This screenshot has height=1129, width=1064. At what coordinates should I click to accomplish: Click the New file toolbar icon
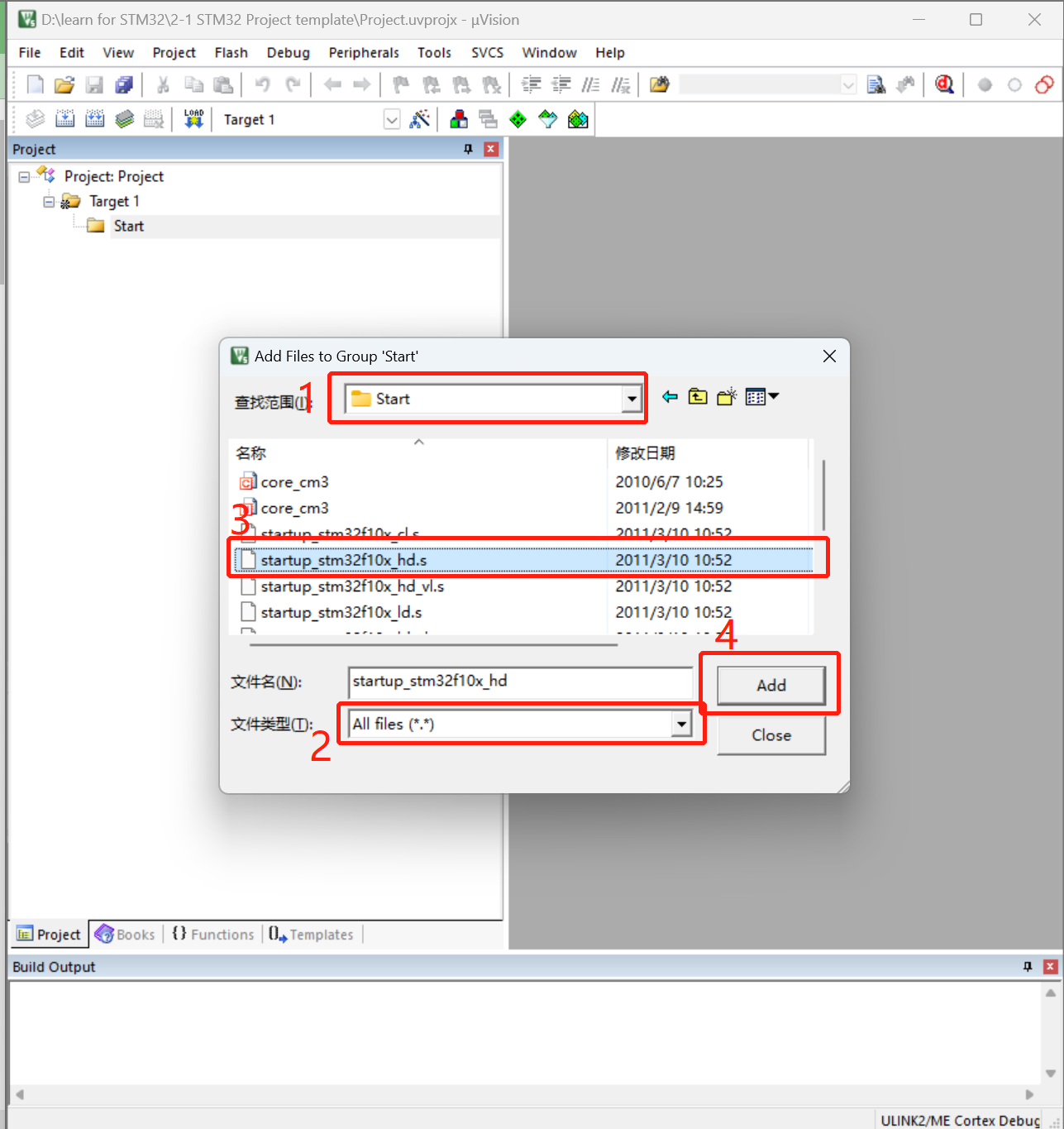pyautogui.click(x=35, y=84)
